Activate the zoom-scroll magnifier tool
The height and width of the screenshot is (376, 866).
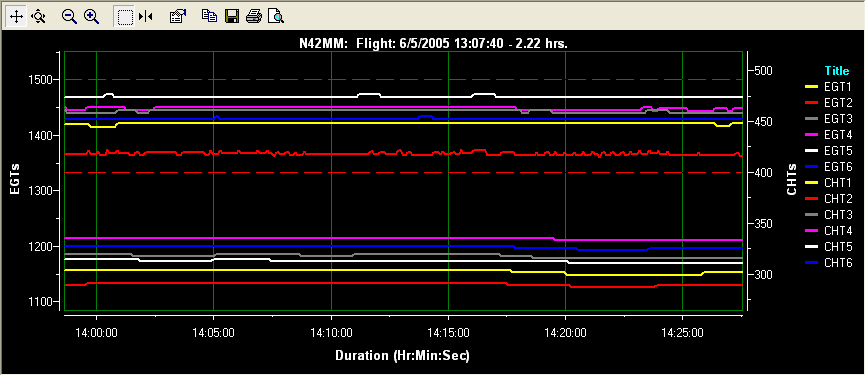[x=38, y=17]
